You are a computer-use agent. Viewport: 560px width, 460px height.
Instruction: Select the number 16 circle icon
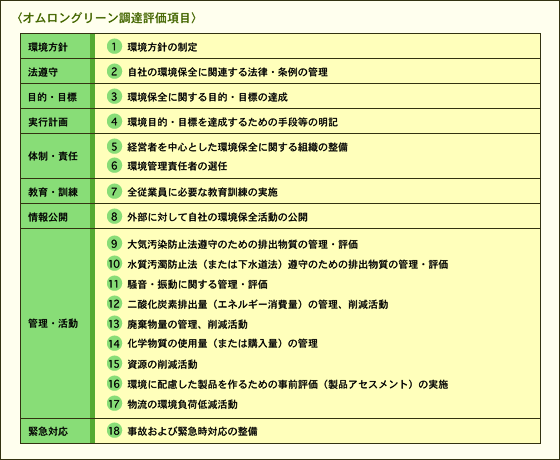click(x=114, y=384)
